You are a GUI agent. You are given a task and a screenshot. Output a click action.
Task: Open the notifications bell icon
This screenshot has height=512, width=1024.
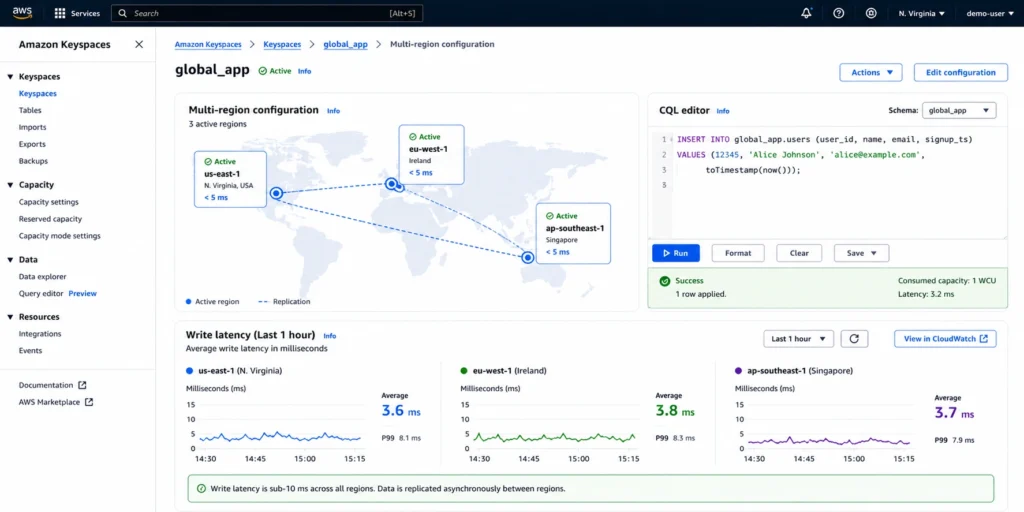(x=807, y=13)
